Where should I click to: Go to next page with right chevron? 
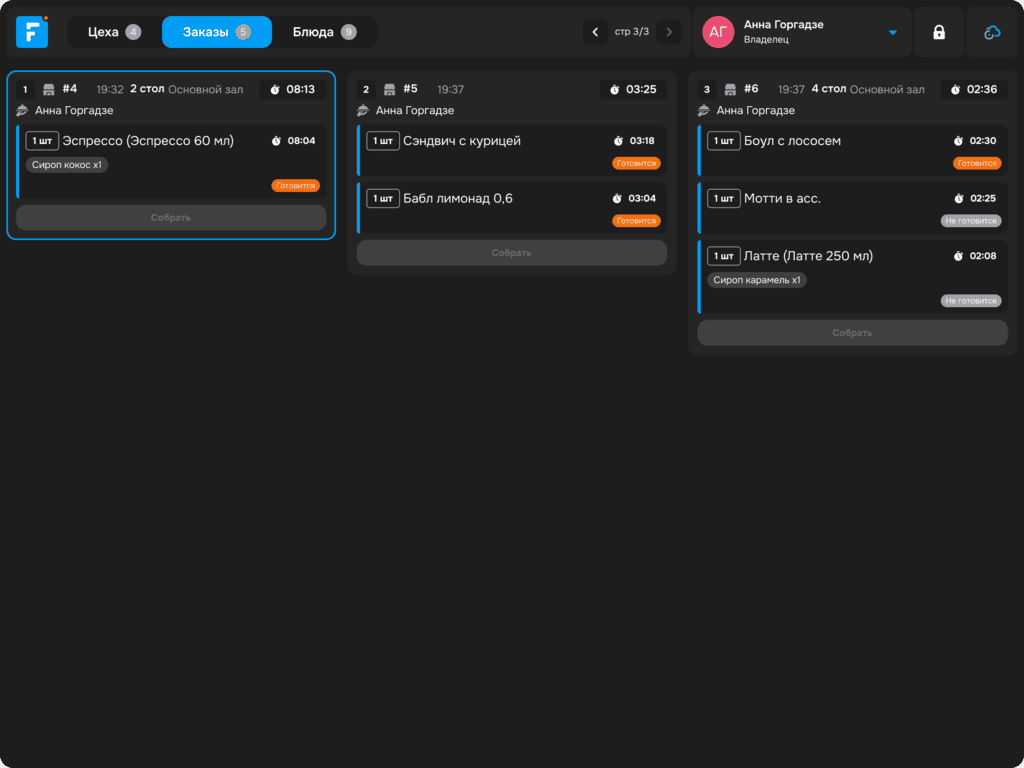[x=669, y=32]
